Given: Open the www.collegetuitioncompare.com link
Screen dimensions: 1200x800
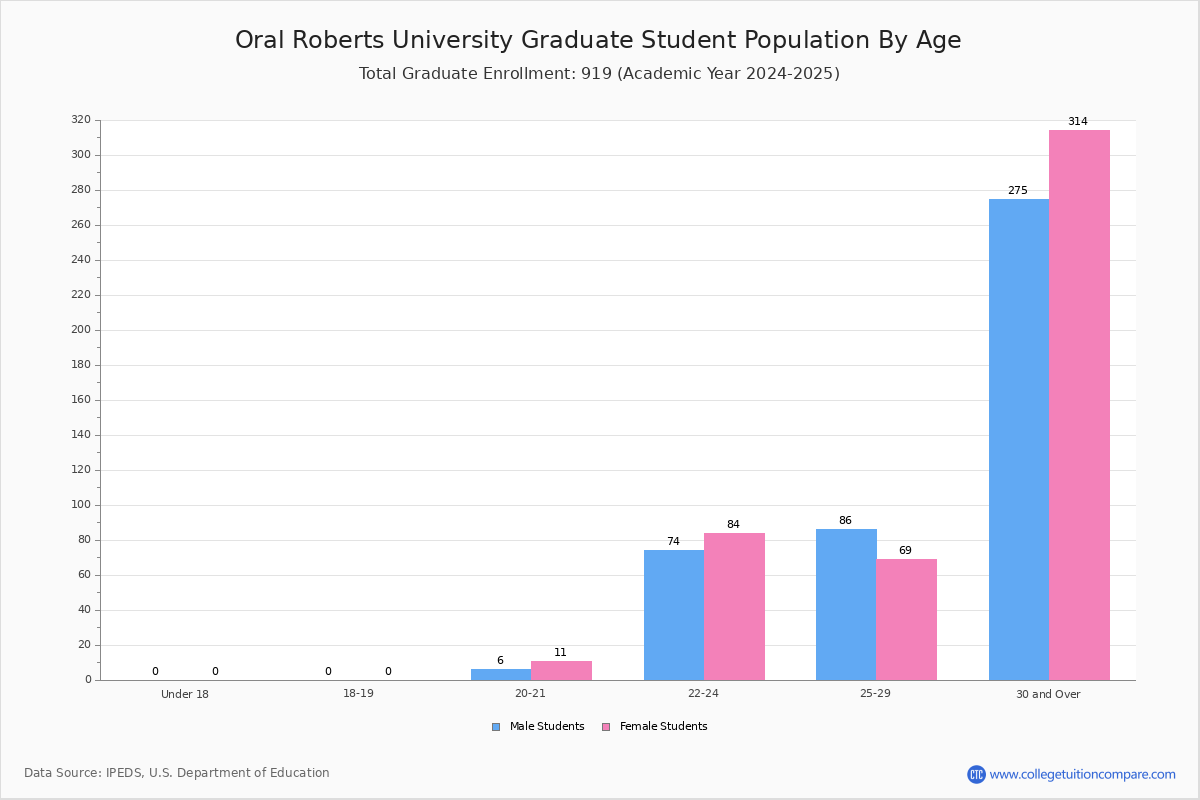Looking at the screenshot, I should point(1082,774).
